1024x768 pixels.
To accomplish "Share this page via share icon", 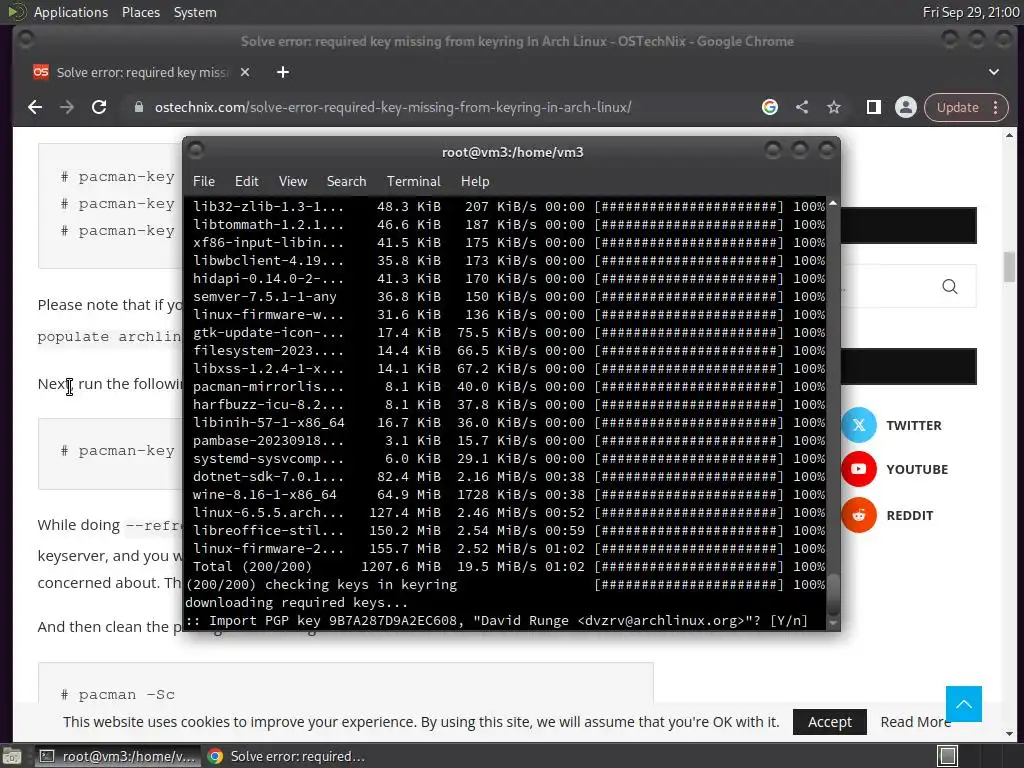I will coord(802,107).
